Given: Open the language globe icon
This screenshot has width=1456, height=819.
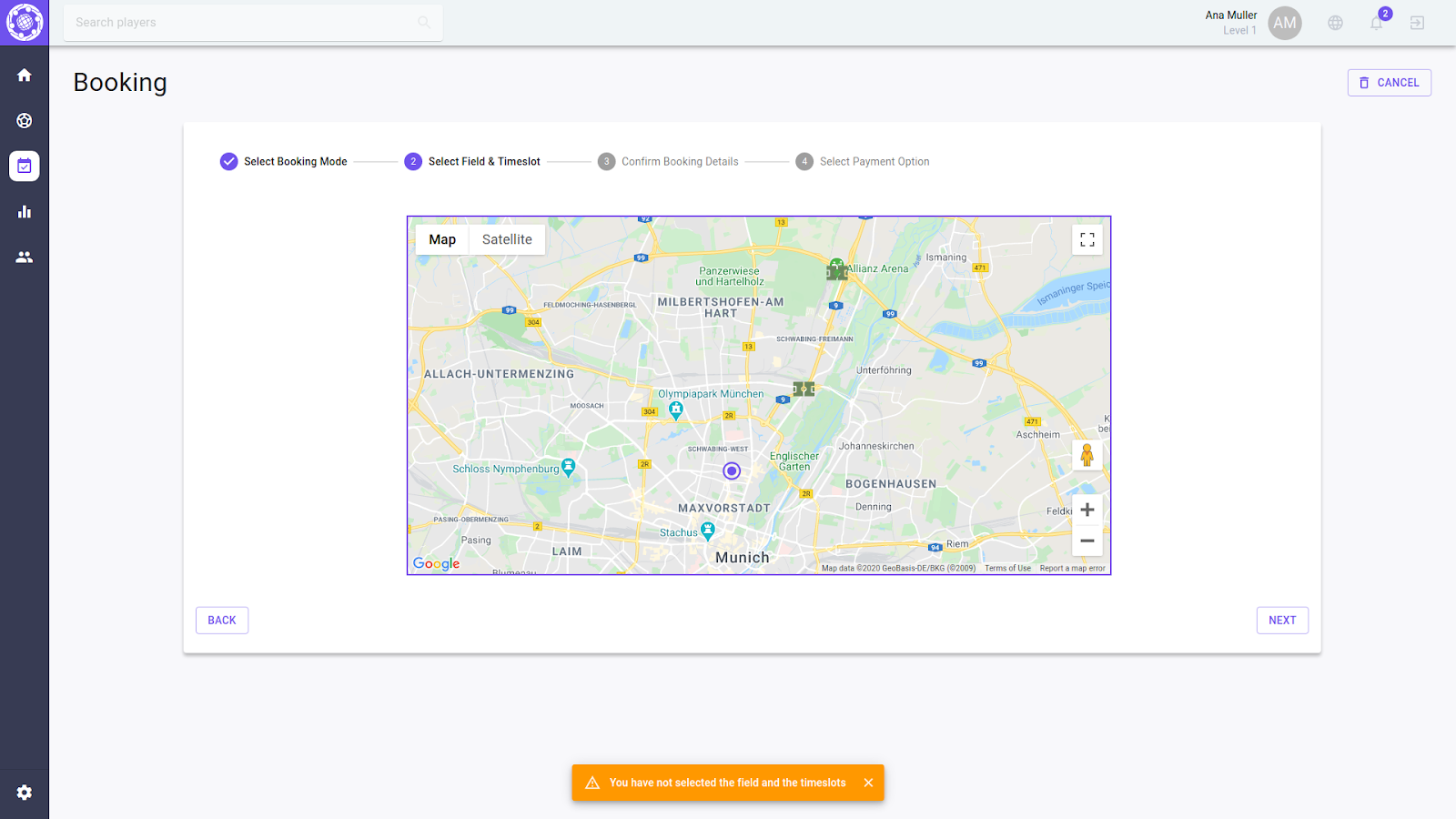Looking at the screenshot, I should [1335, 23].
